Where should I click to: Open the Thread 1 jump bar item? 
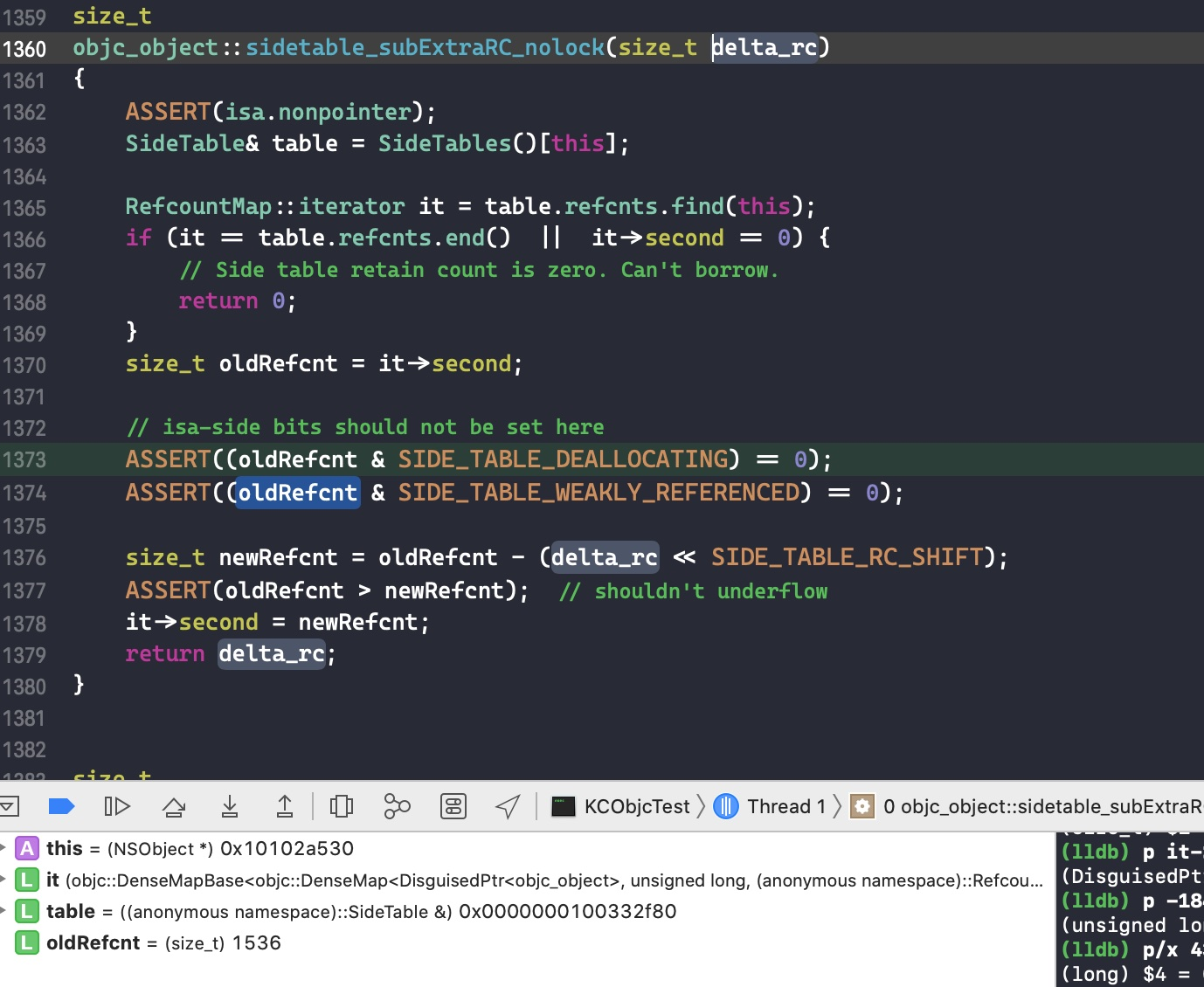[770, 806]
